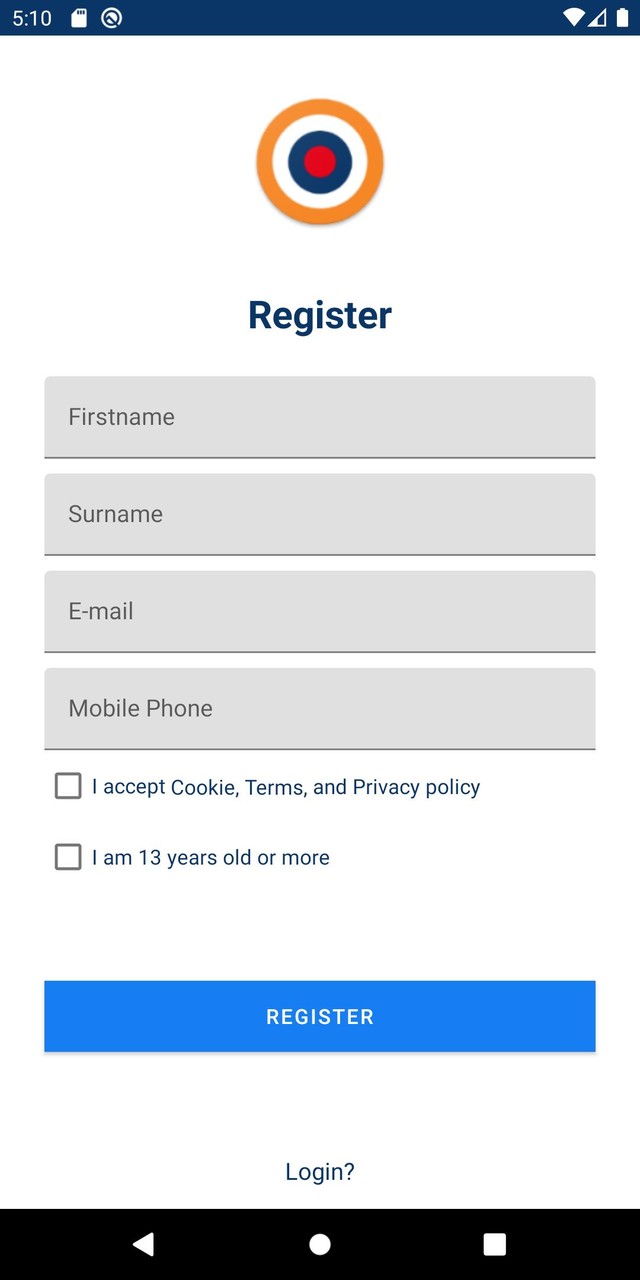Click into the E-mail field
This screenshot has width=640, height=1280.
(x=320, y=611)
